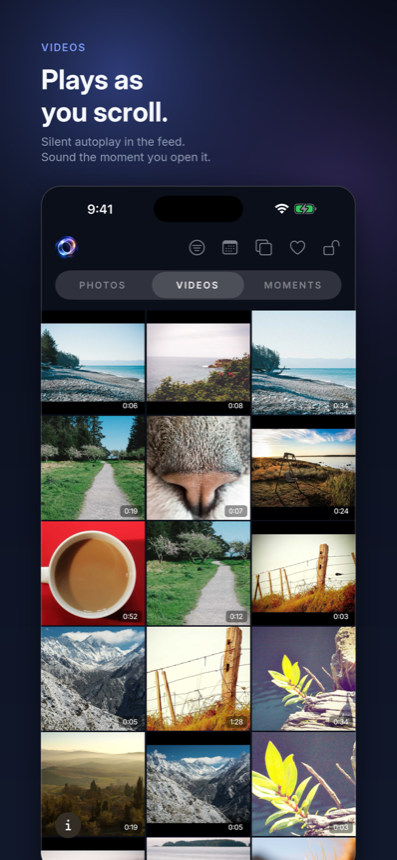This screenshot has height=860, width=397.
Task: Play the yellow leaves video 0:03
Action: pyautogui.click(x=303, y=784)
